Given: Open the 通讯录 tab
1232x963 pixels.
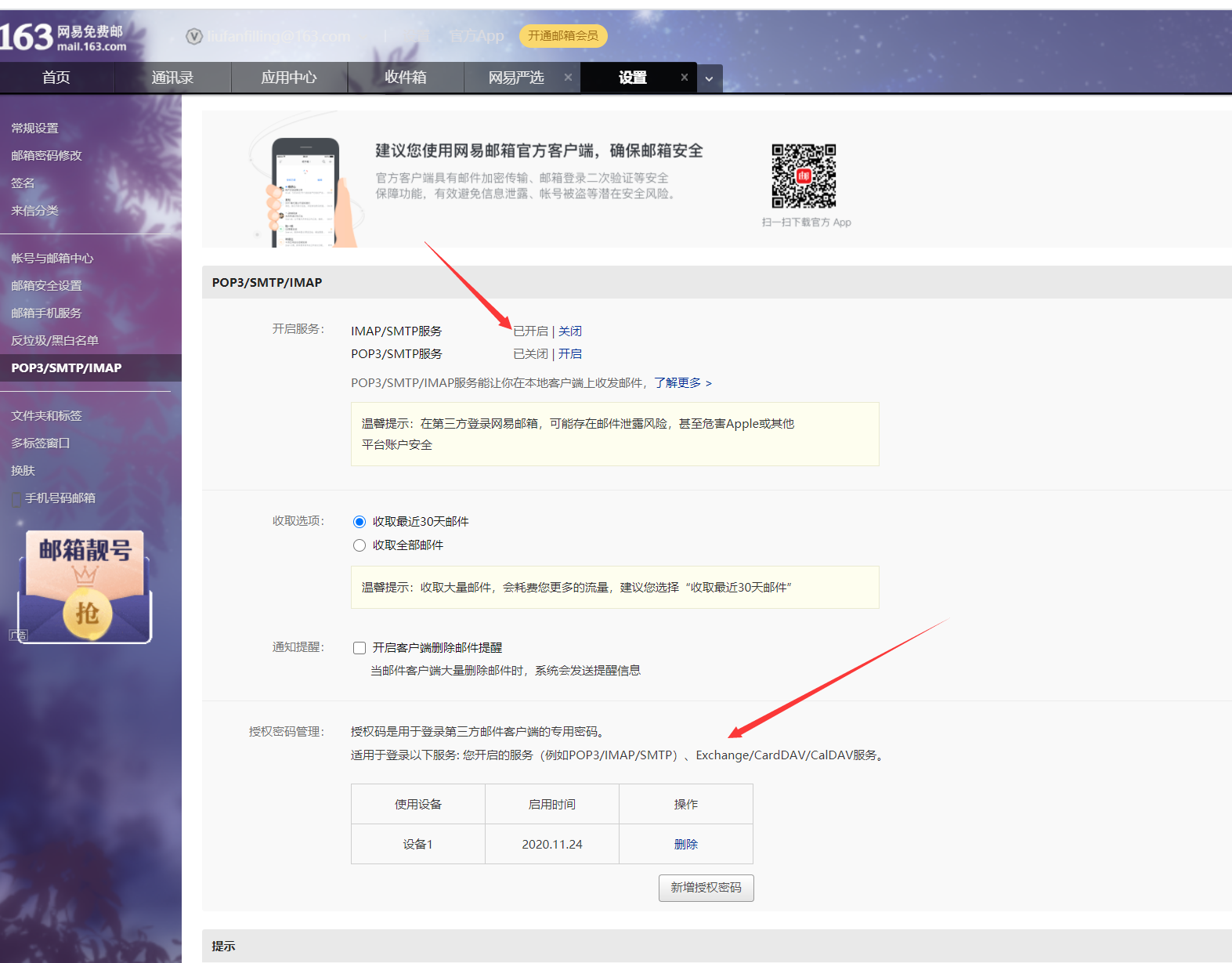Looking at the screenshot, I should (172, 77).
